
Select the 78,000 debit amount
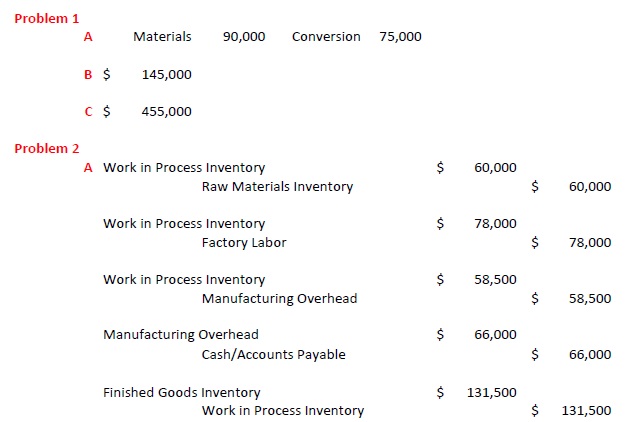(x=495, y=224)
